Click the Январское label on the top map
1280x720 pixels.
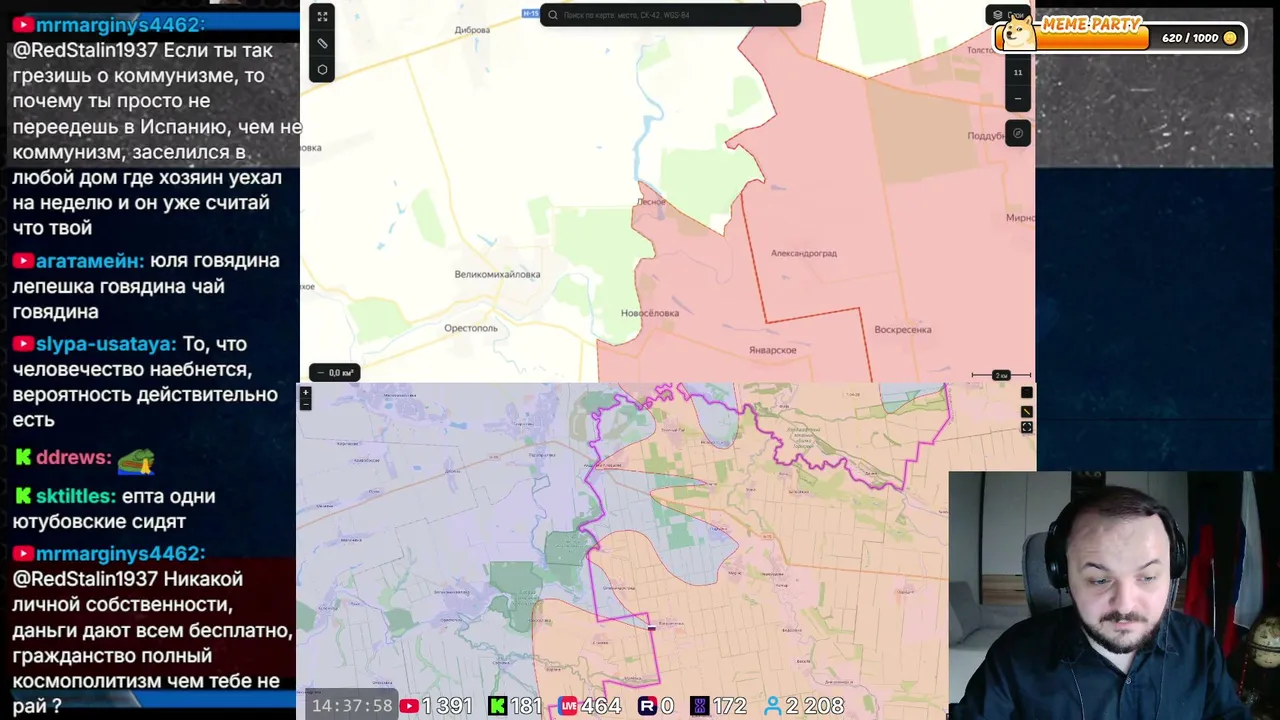tap(773, 350)
